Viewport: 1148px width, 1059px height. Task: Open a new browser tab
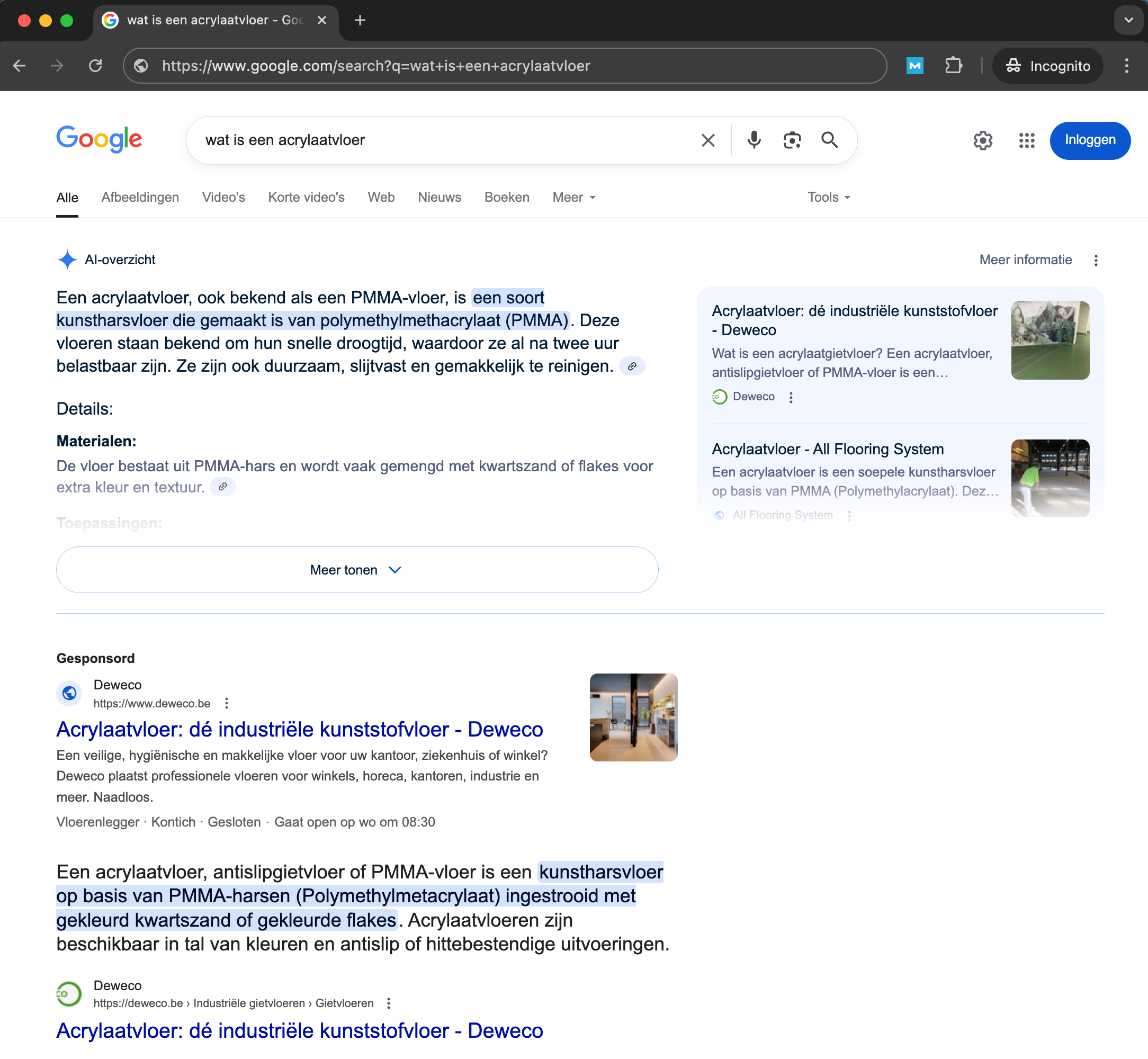(360, 21)
